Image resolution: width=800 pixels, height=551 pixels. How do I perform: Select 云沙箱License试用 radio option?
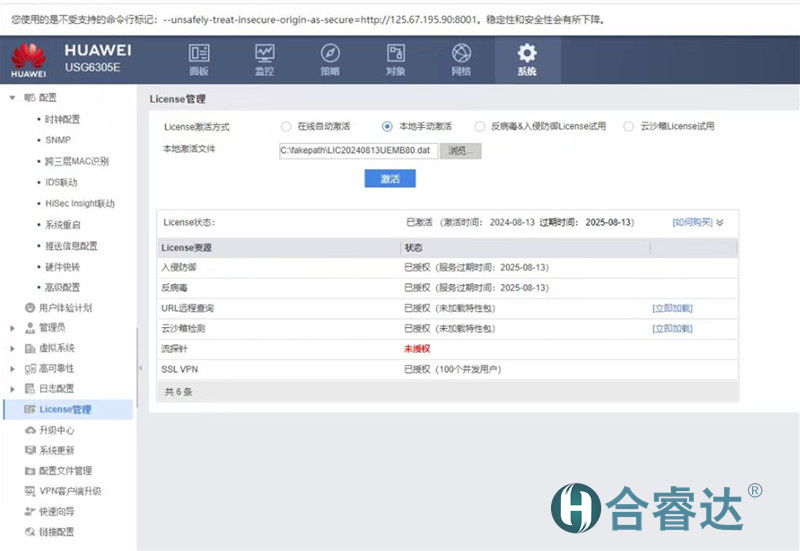pyautogui.click(x=628, y=127)
